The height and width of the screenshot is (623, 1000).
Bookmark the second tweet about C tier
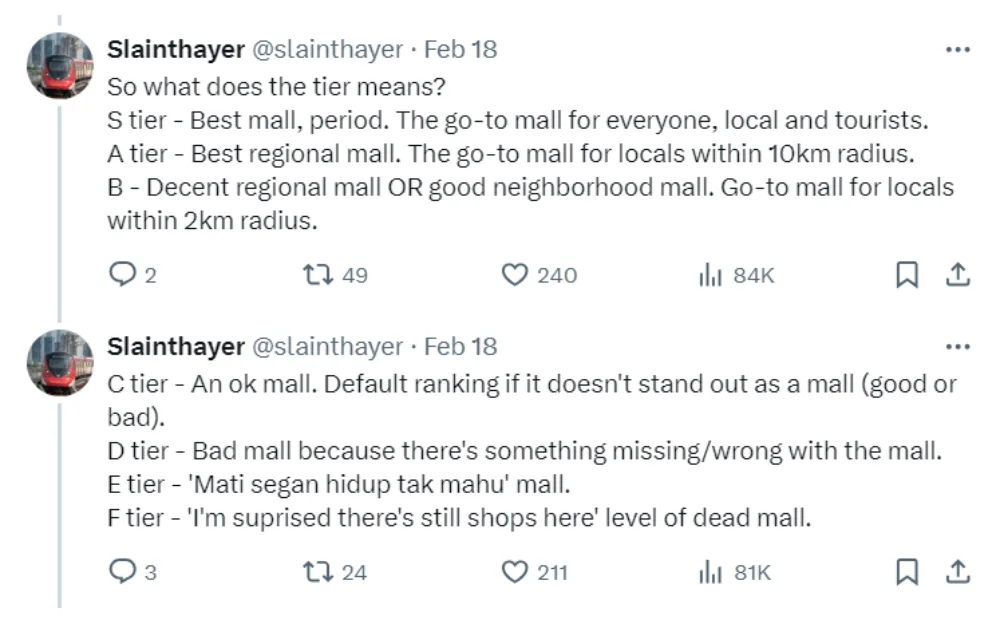[906, 572]
